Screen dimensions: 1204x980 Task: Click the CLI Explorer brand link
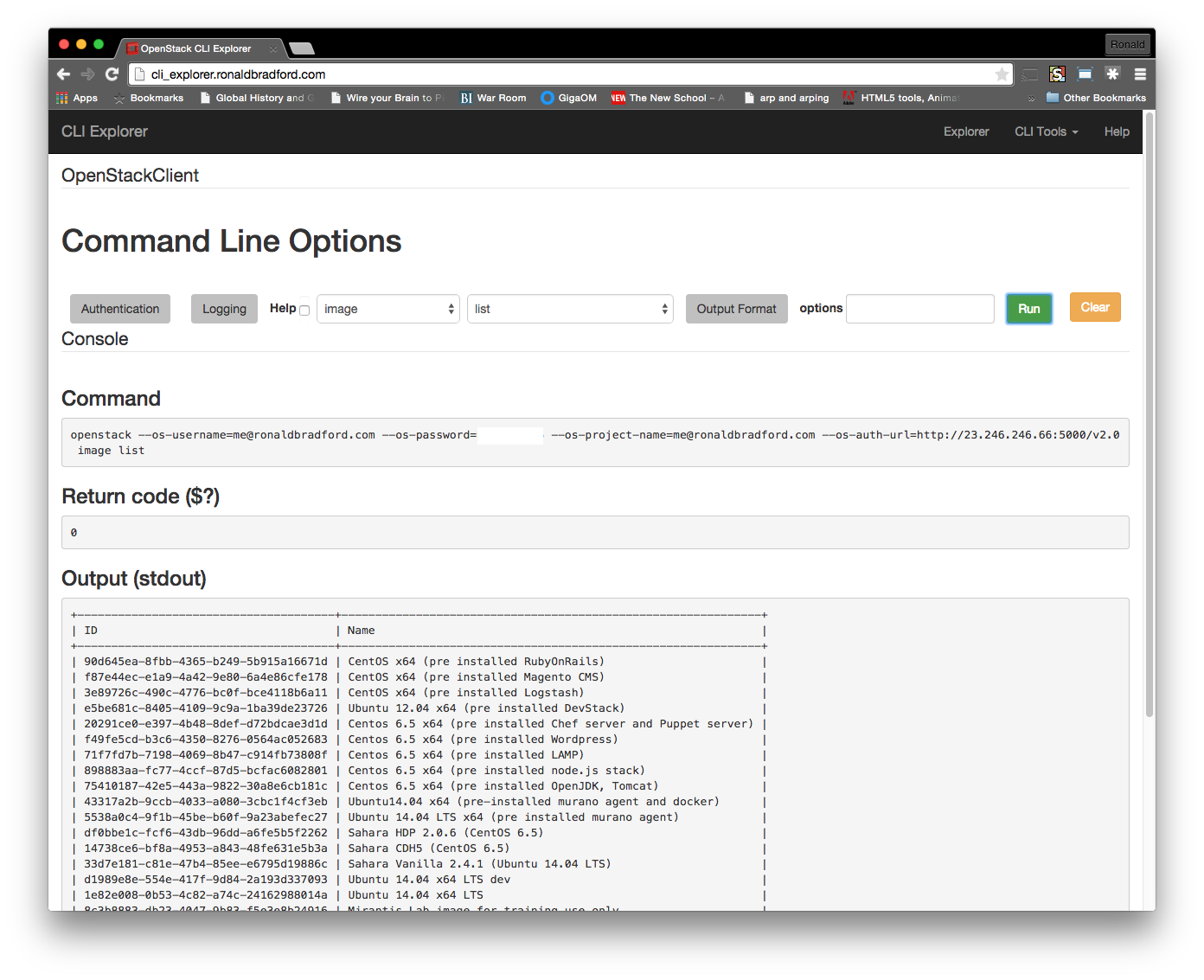(105, 131)
